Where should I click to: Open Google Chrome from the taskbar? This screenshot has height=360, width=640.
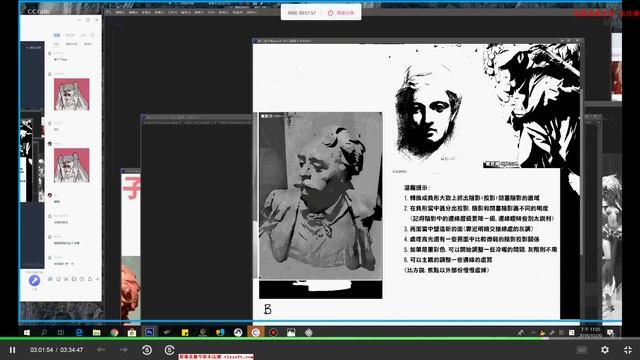pyautogui.click(x=114, y=332)
